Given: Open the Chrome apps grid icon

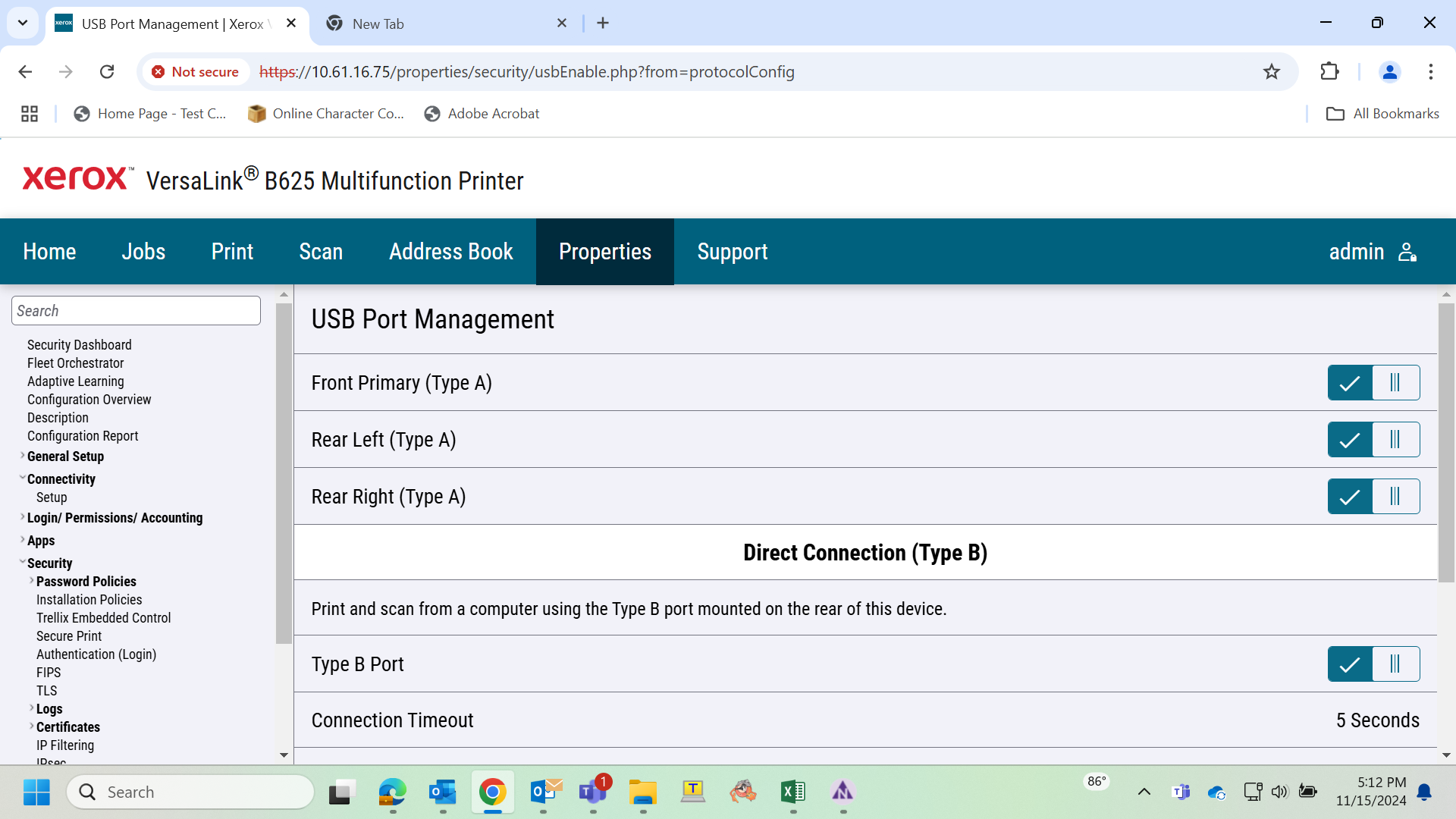Looking at the screenshot, I should (x=30, y=114).
